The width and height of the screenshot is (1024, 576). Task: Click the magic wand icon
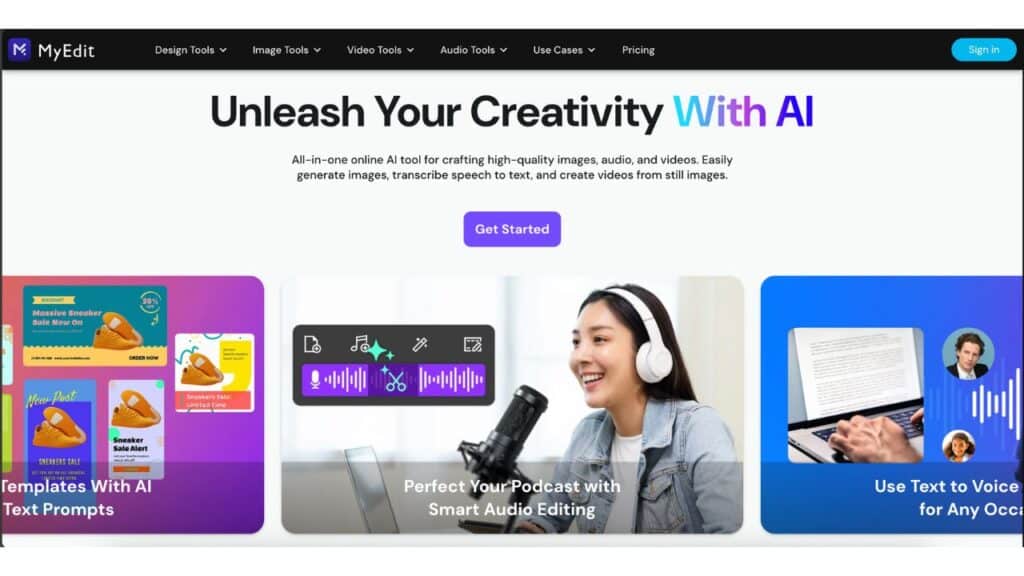(x=420, y=344)
